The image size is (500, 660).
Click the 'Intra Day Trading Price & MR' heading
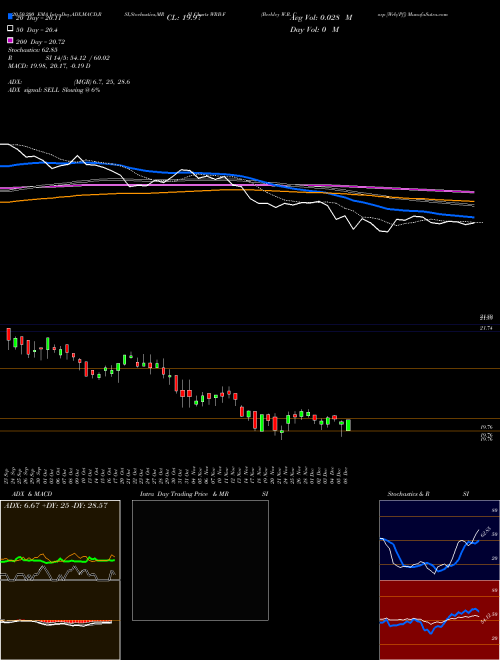click(184, 494)
